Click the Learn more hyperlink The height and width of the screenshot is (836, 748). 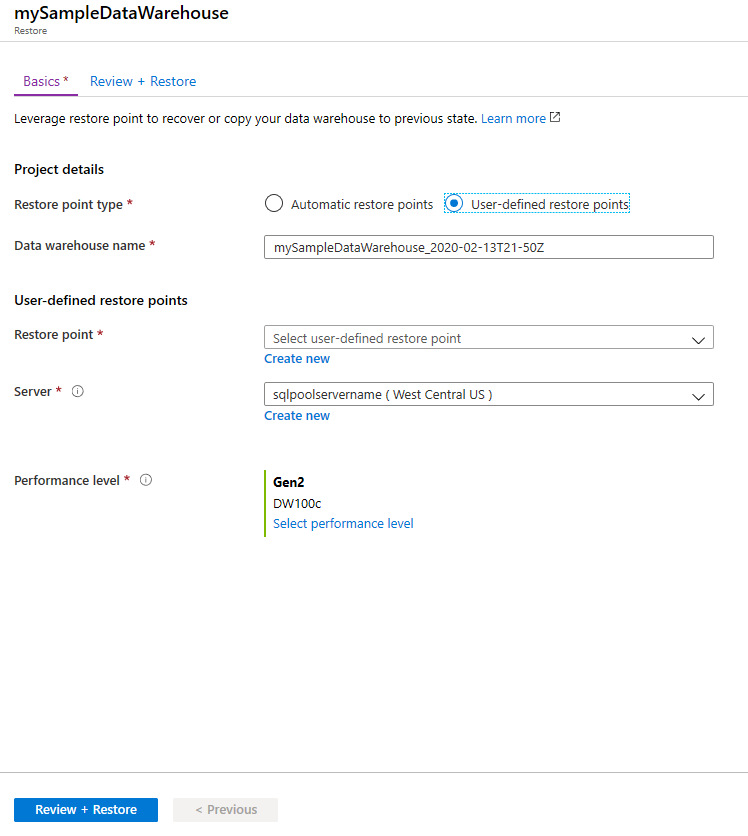coord(513,117)
